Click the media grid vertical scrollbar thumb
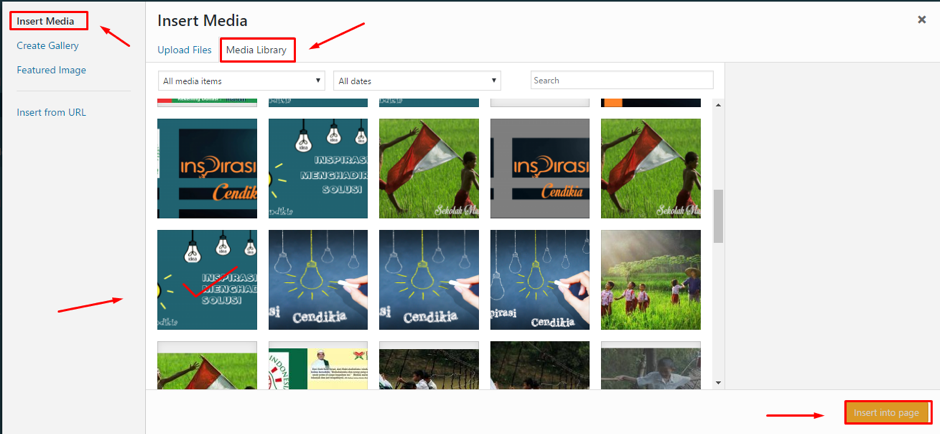The width and height of the screenshot is (940, 434). [x=719, y=216]
